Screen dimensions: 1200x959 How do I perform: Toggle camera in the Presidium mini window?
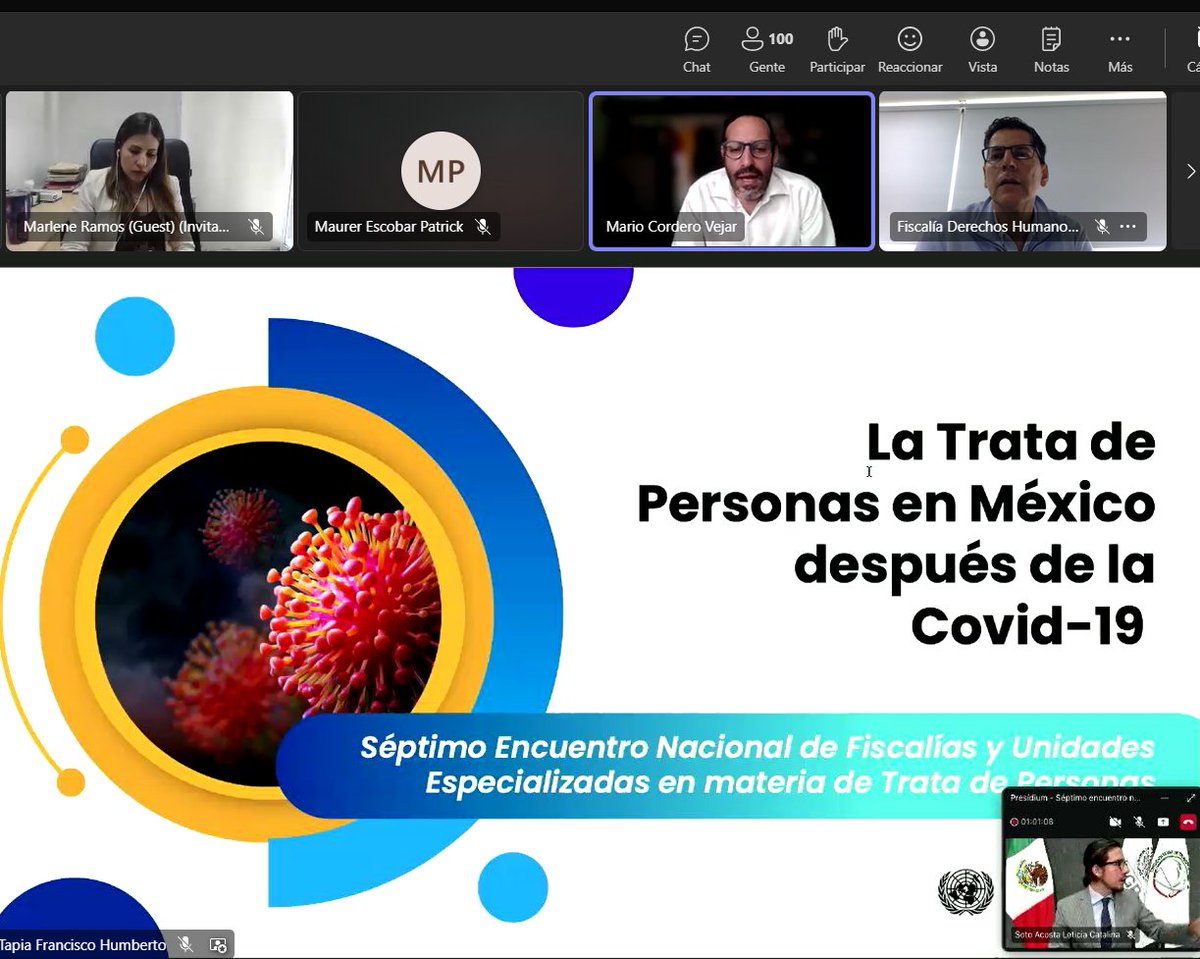(x=1115, y=822)
